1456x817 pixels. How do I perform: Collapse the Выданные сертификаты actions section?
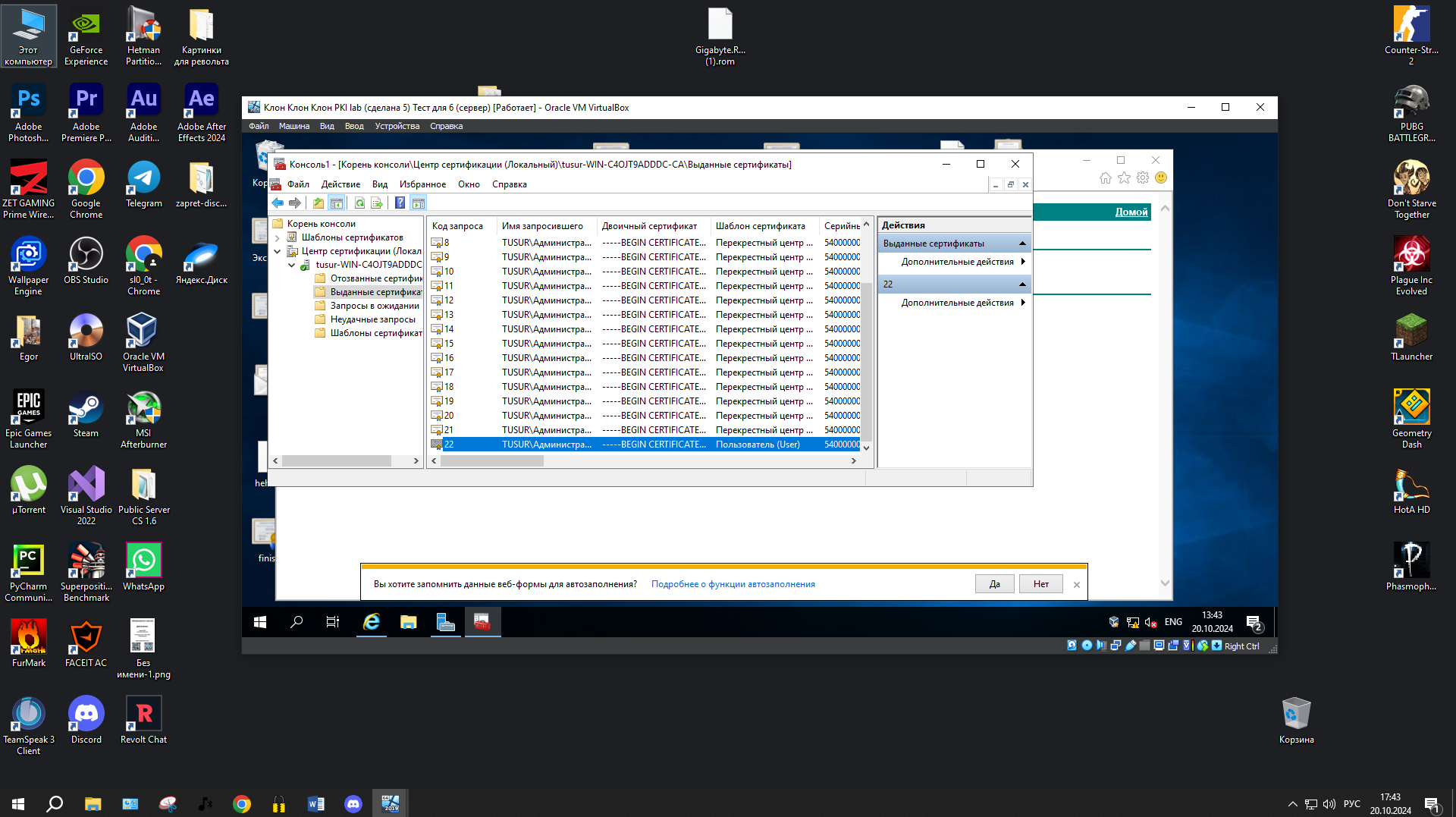(x=1022, y=244)
